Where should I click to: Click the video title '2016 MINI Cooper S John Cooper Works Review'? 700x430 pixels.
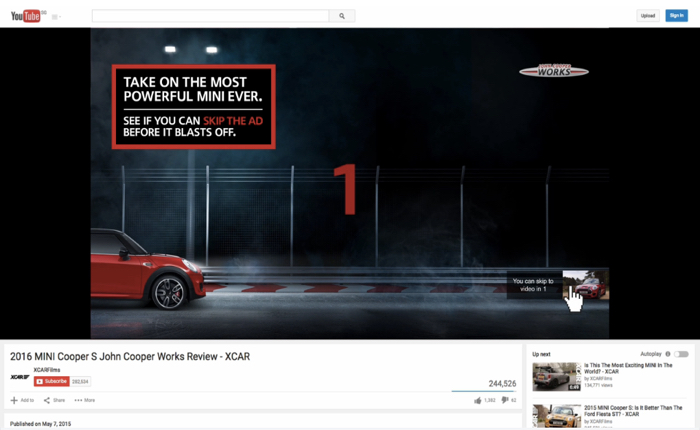pyautogui.click(x=130, y=356)
